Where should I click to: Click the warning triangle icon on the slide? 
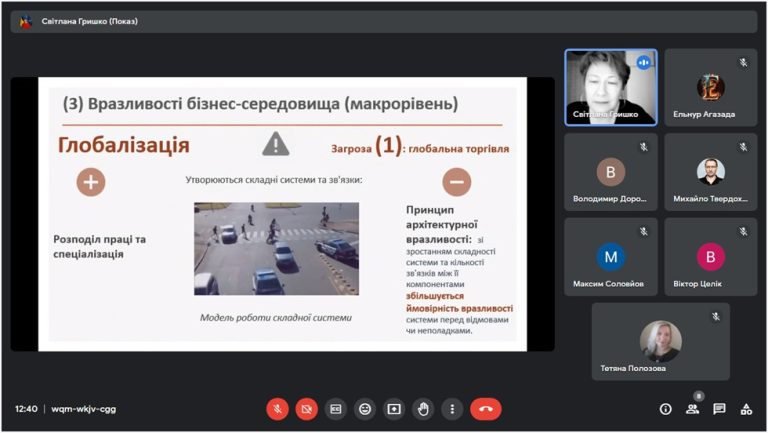(x=276, y=144)
